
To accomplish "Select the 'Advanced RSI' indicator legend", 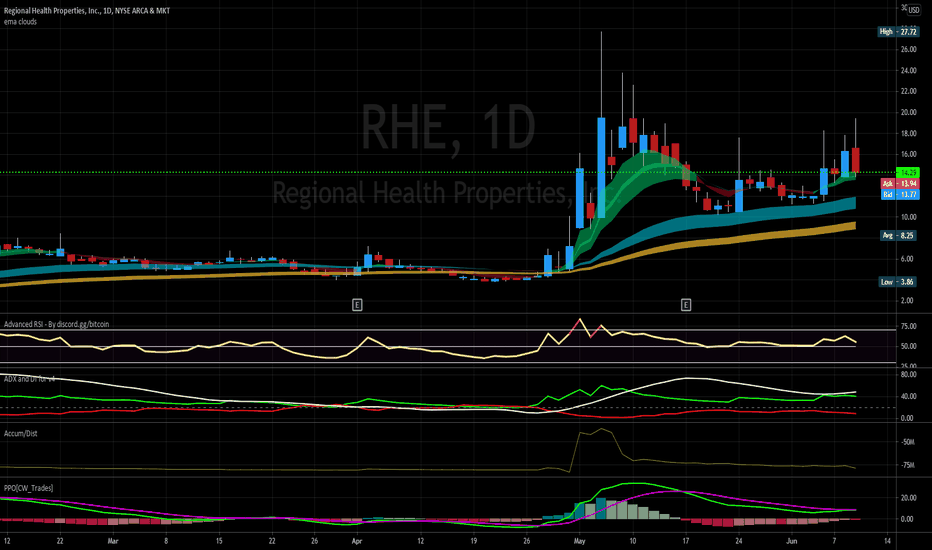I will click(x=56, y=324).
